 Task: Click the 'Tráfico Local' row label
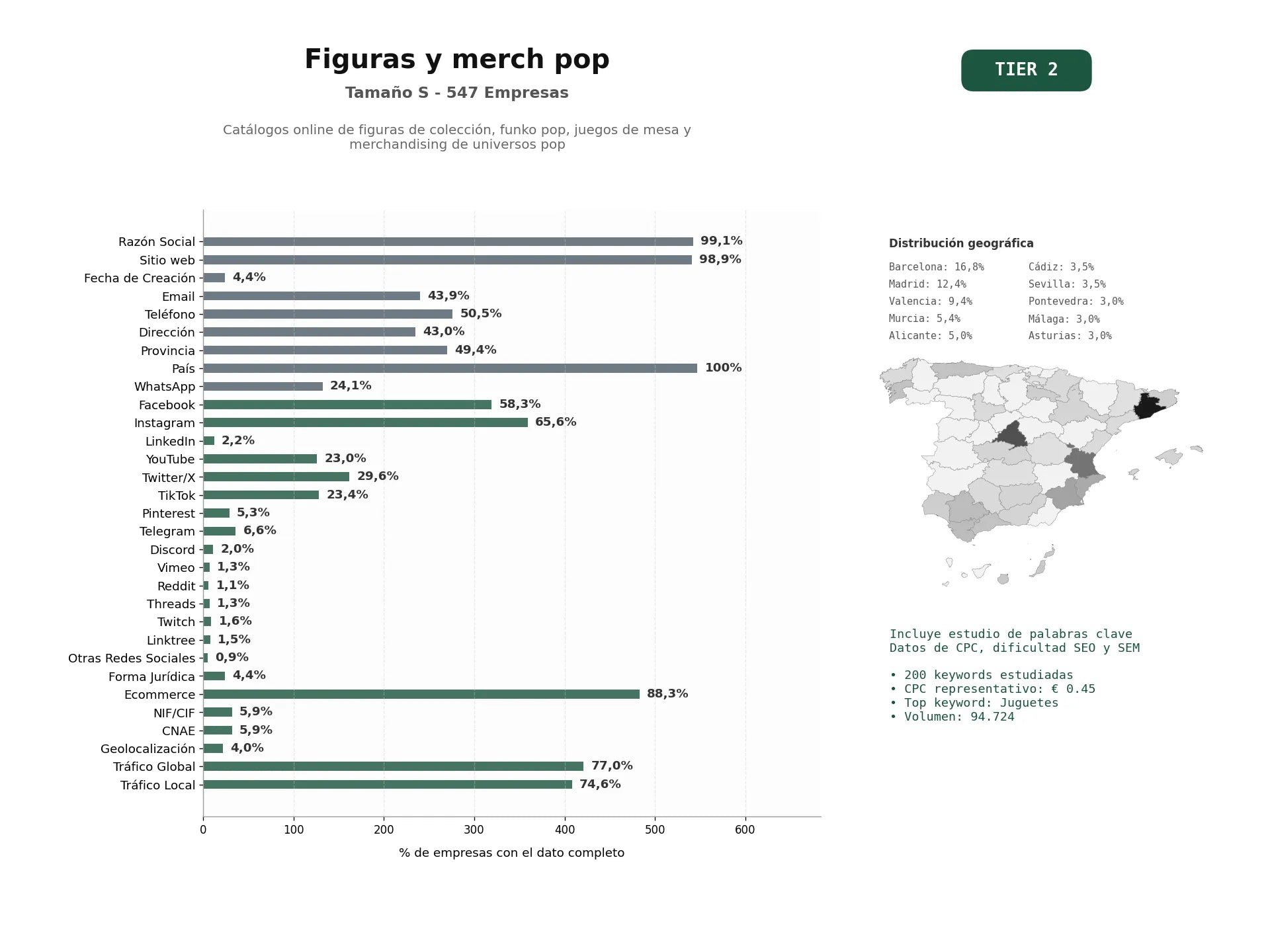click(x=157, y=785)
